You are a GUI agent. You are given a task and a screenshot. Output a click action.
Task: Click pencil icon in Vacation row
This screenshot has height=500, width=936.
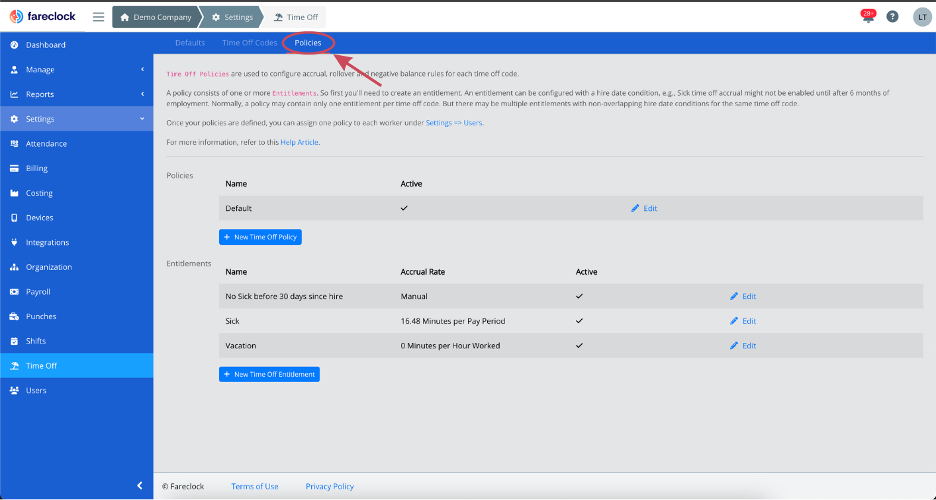point(734,345)
